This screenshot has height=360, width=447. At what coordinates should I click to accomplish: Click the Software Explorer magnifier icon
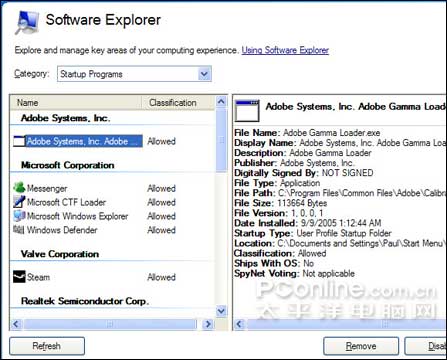(x=27, y=22)
